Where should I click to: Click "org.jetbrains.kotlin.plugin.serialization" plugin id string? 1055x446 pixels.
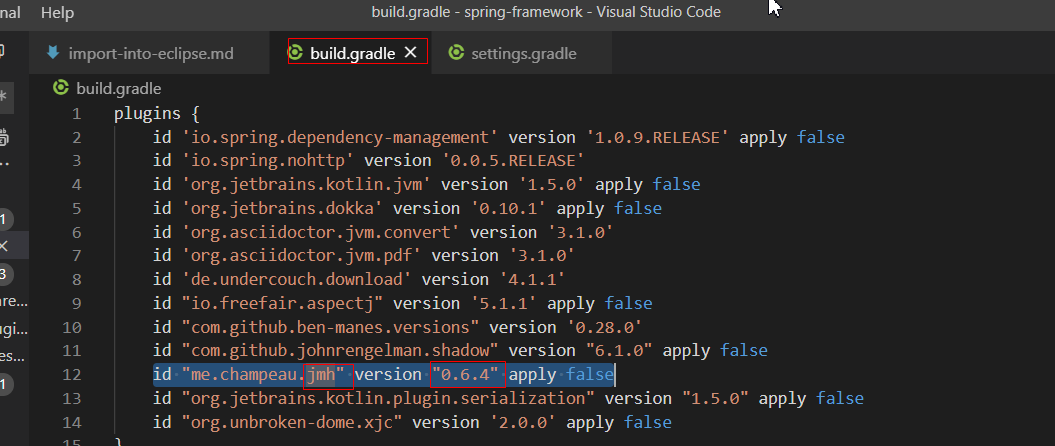pyautogui.click(x=388, y=398)
